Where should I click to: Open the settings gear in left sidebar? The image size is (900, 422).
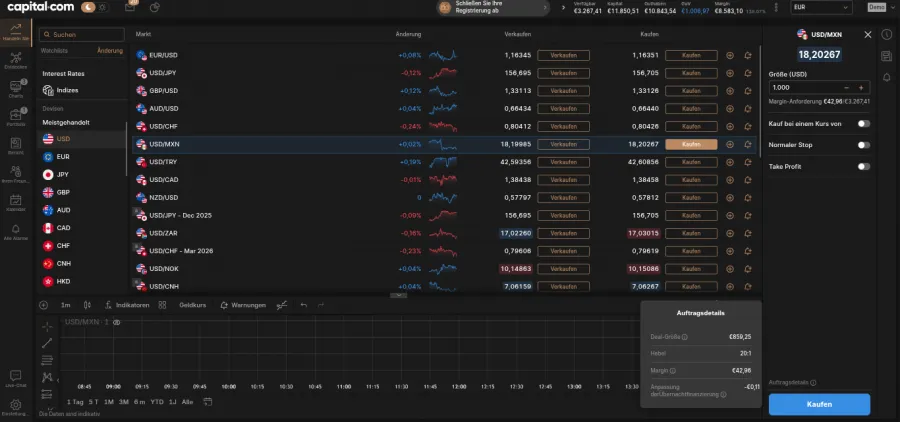pyautogui.click(x=15, y=407)
